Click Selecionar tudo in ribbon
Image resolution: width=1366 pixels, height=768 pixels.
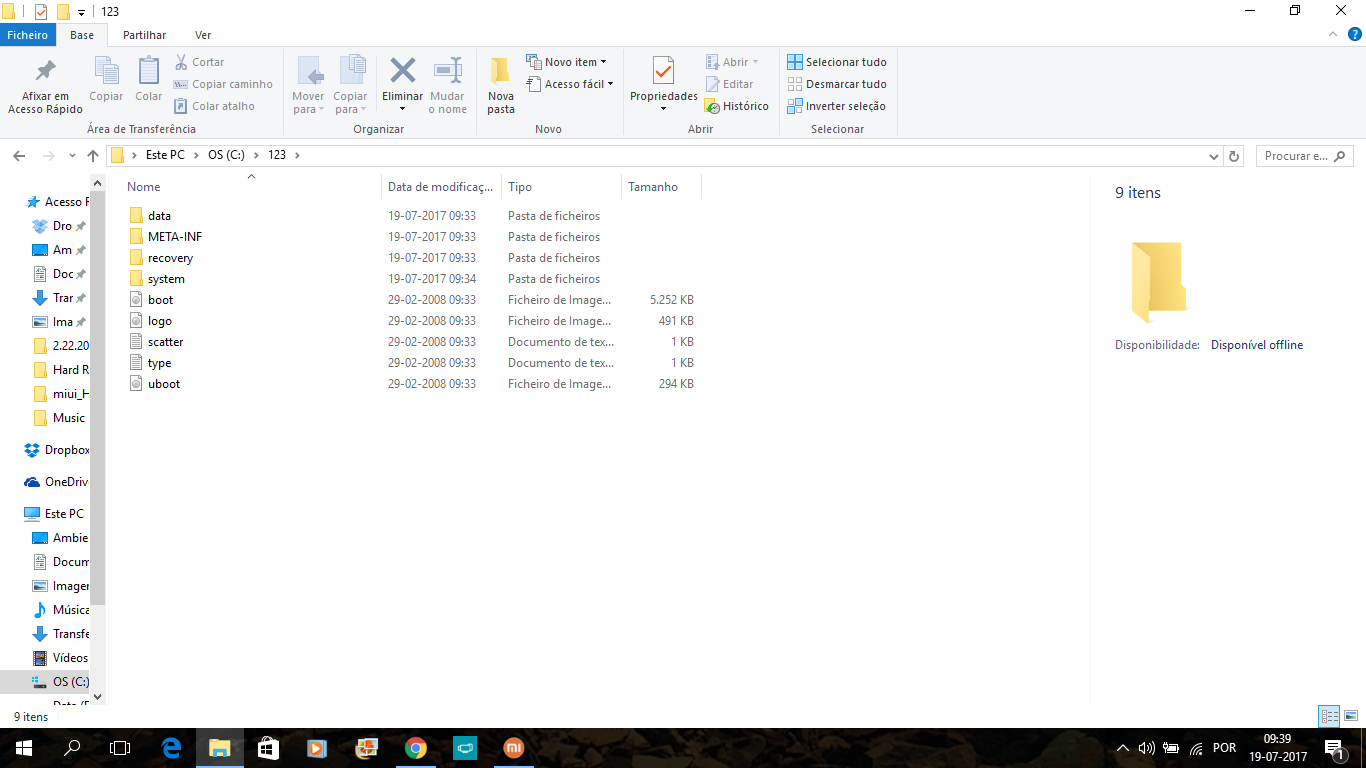coord(837,62)
